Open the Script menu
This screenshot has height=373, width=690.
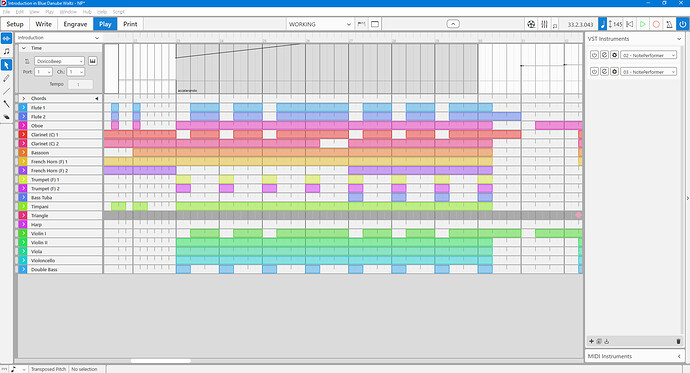pos(119,12)
